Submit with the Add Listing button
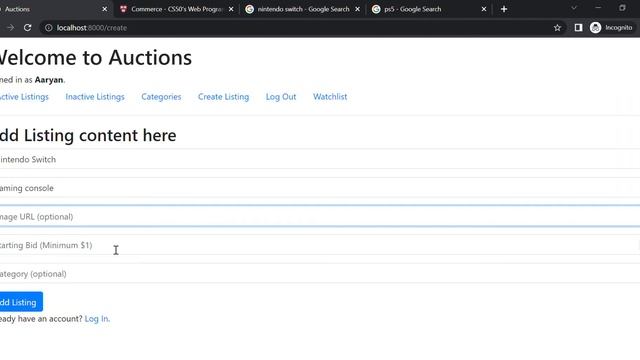 pos(20,302)
